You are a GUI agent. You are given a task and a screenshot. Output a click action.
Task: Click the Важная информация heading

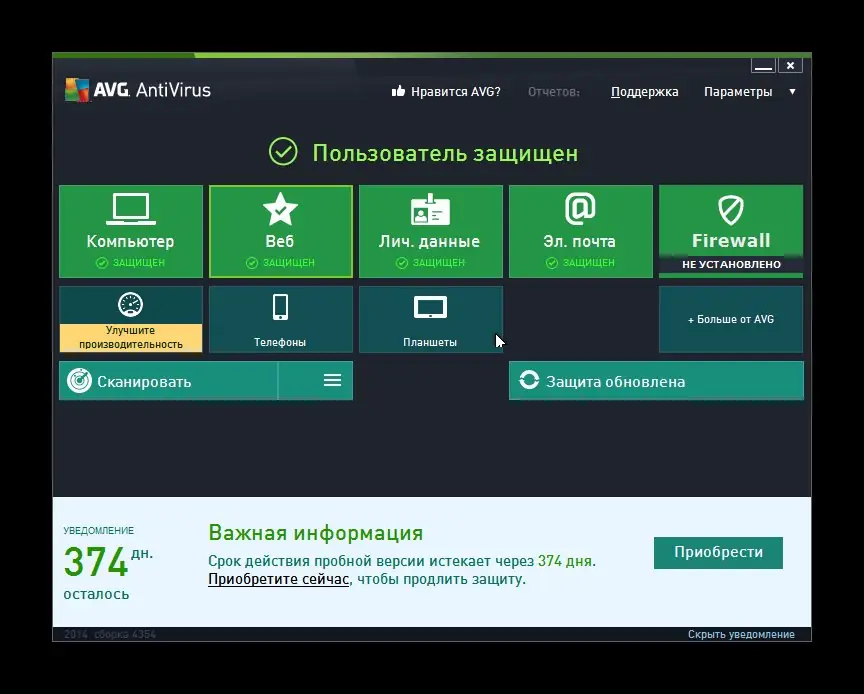pos(316,533)
